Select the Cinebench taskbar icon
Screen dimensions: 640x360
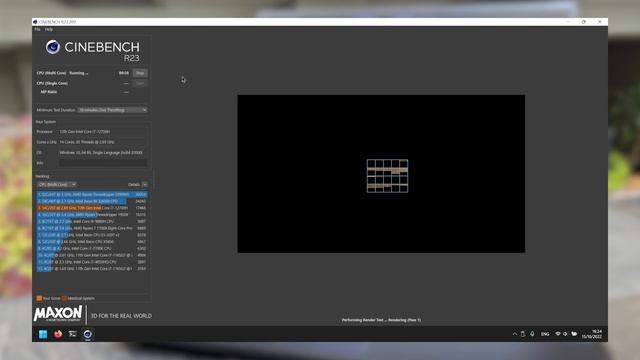tap(87, 334)
